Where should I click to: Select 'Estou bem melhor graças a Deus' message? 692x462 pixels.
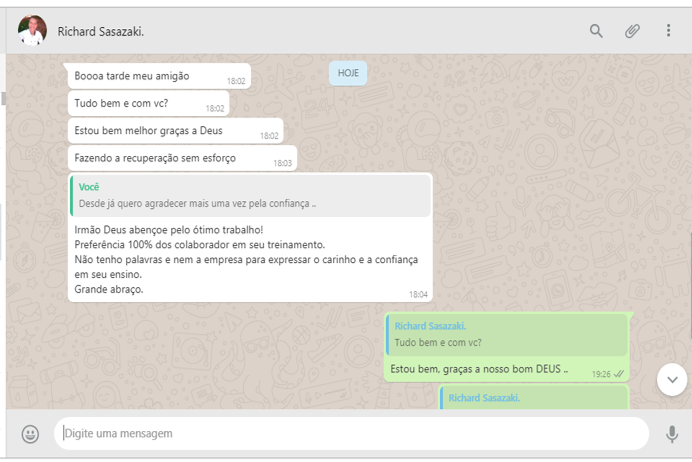[x=149, y=131]
